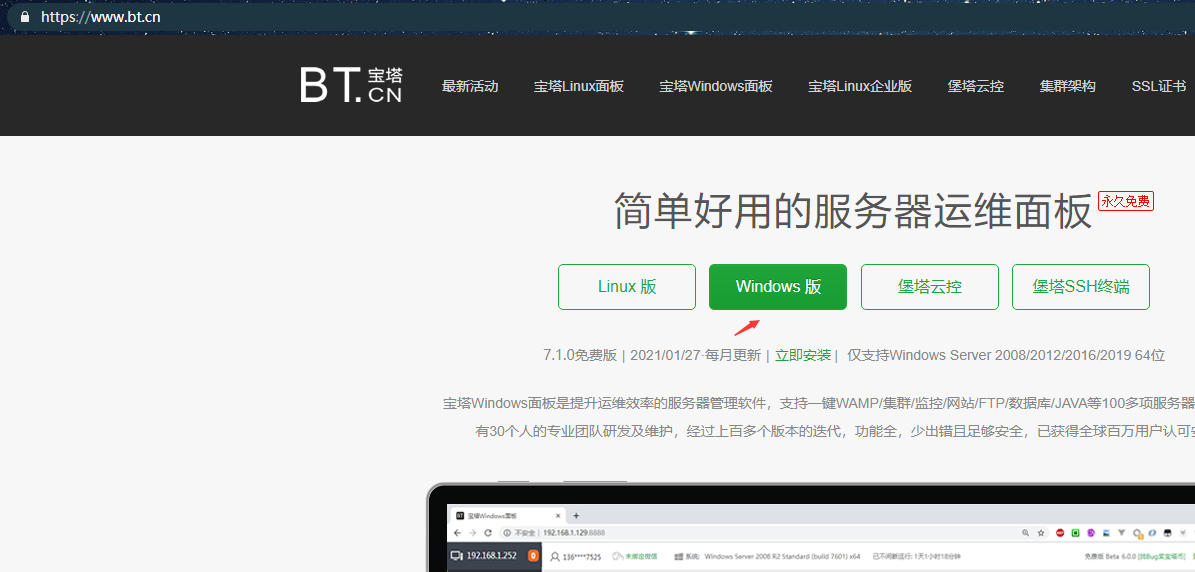Click the 仅支持Windows Server 2008/2012/2016/2019 64位 text
Screen dimensions: 1195x572
coord(1006,355)
